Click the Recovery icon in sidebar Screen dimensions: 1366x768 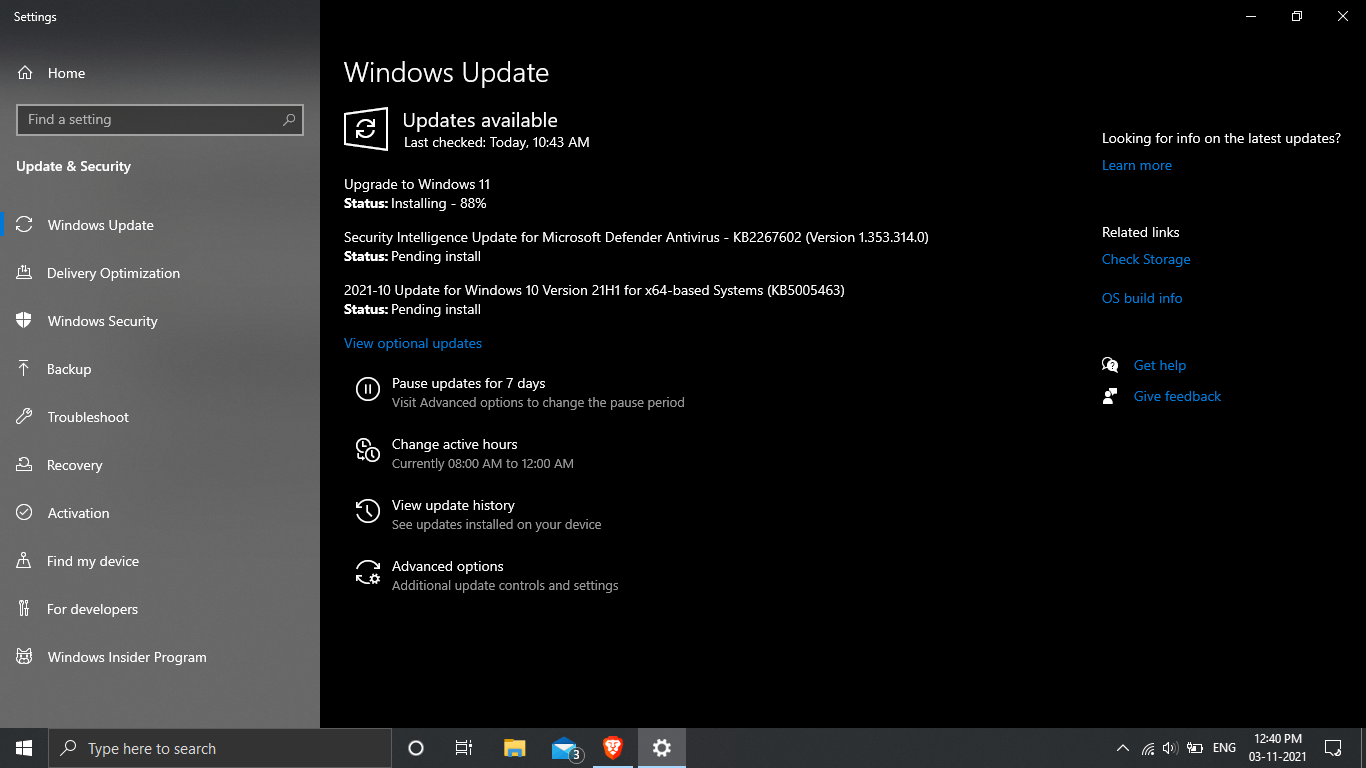click(x=25, y=465)
